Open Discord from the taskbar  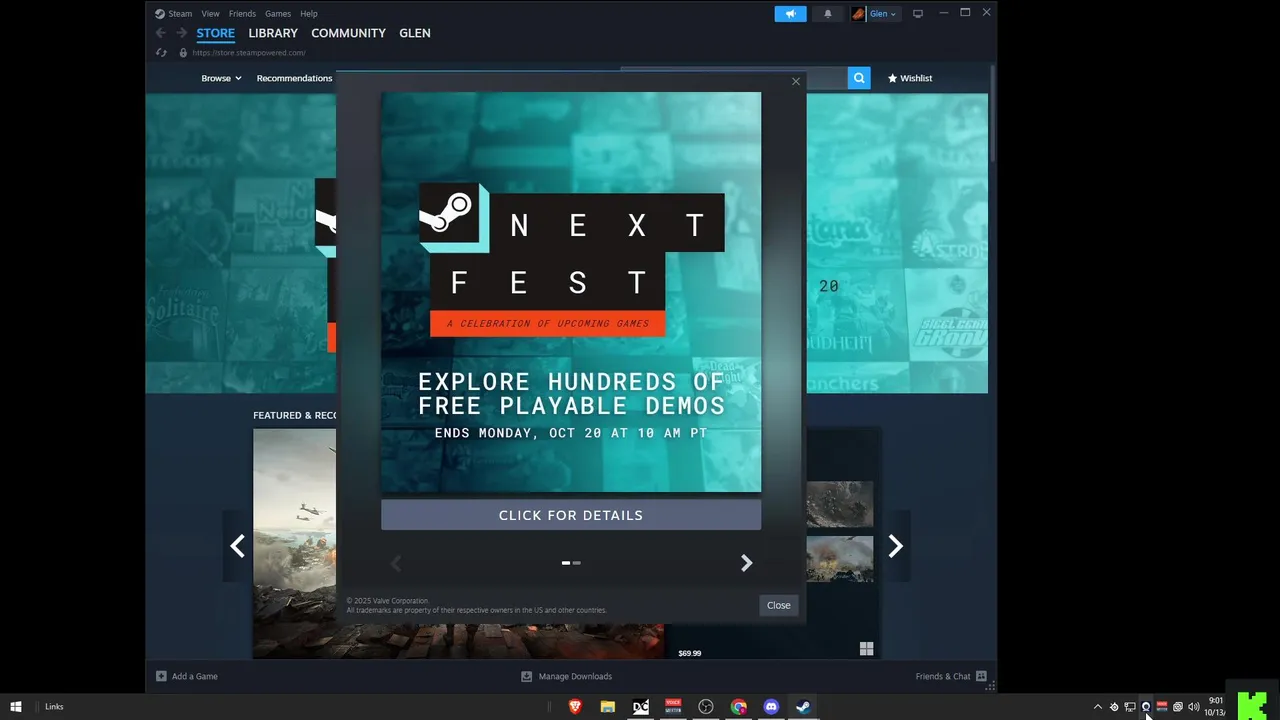[x=771, y=707]
